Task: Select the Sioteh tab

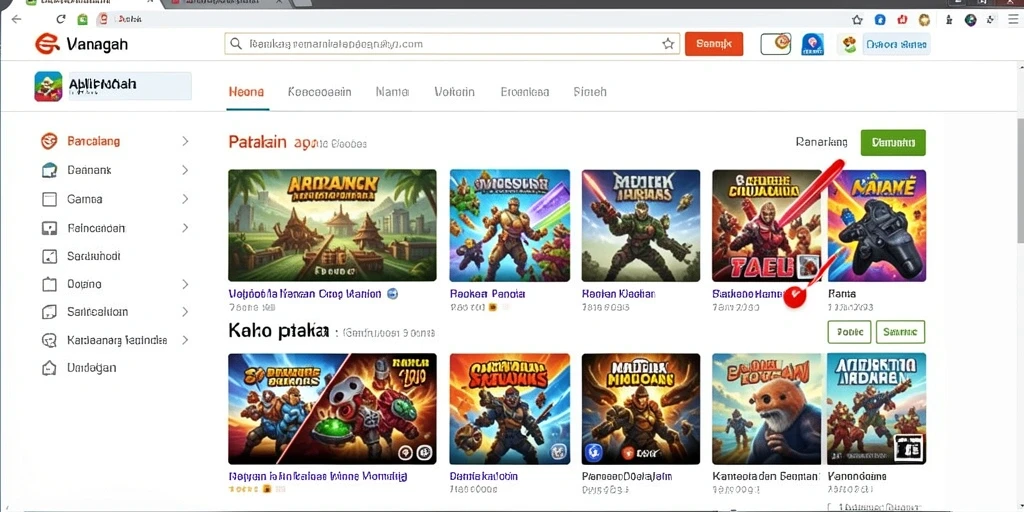Action: (590, 92)
